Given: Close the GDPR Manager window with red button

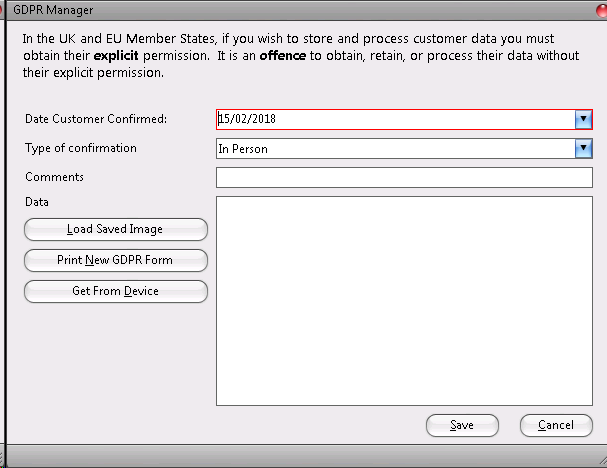Looking at the screenshot, I should point(602,10).
